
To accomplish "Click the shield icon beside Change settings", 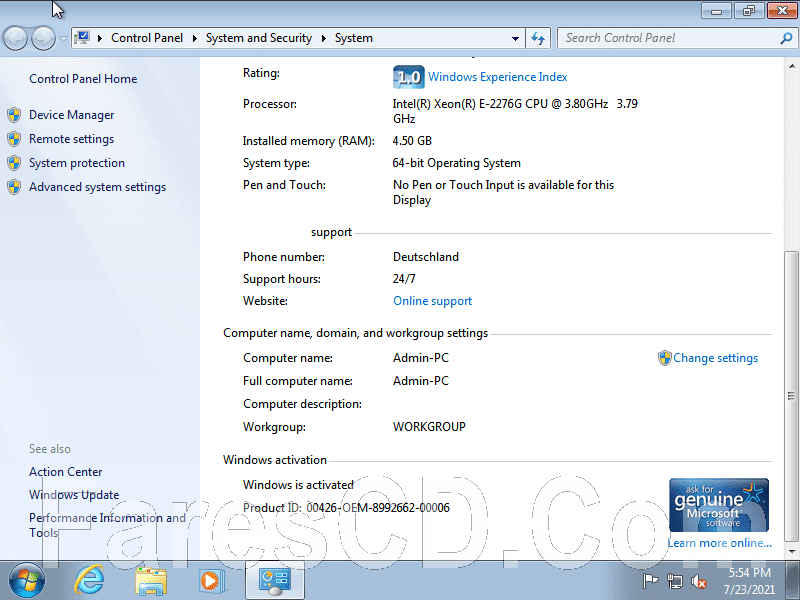I will tap(664, 358).
